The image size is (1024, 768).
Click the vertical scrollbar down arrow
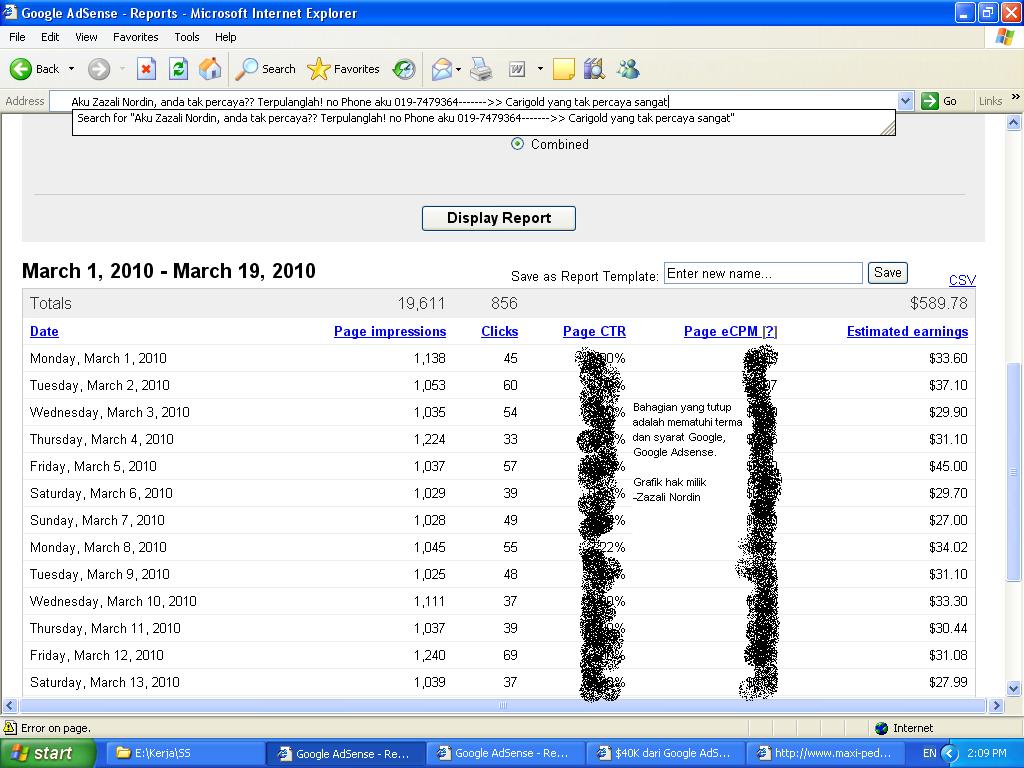click(1014, 688)
